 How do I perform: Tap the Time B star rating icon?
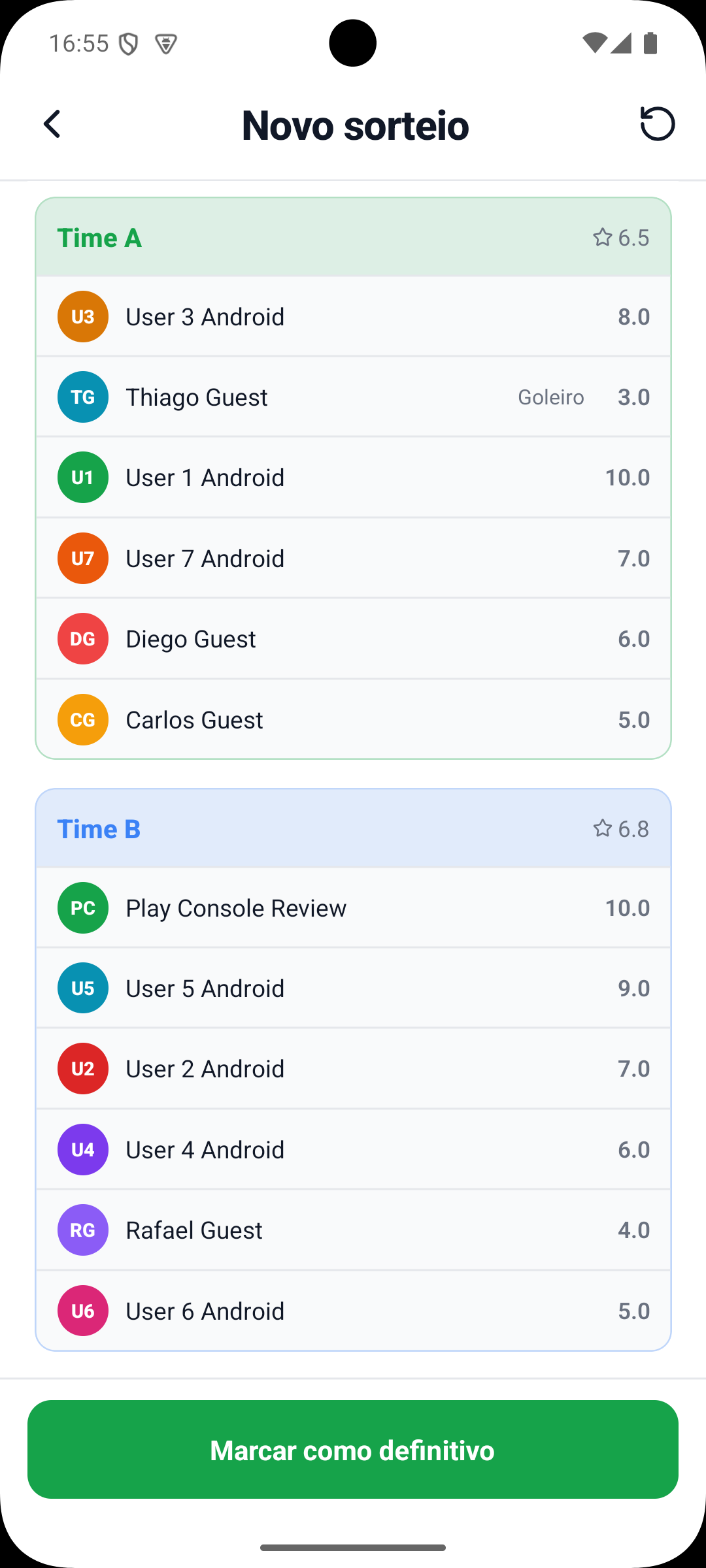[x=602, y=828]
